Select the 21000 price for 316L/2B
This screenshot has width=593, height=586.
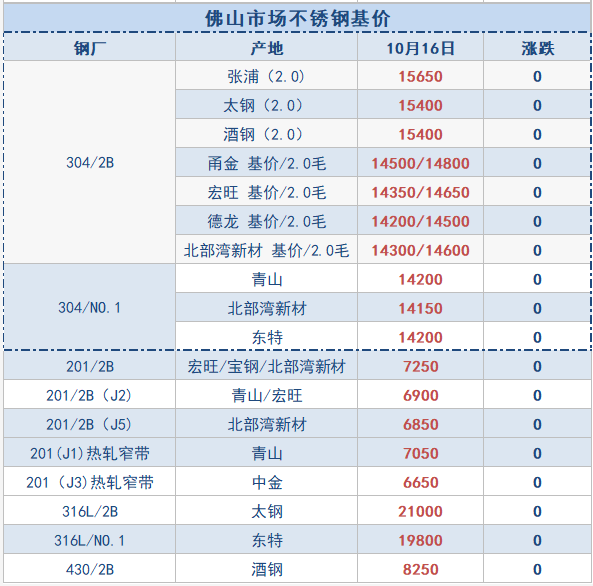(x=420, y=511)
